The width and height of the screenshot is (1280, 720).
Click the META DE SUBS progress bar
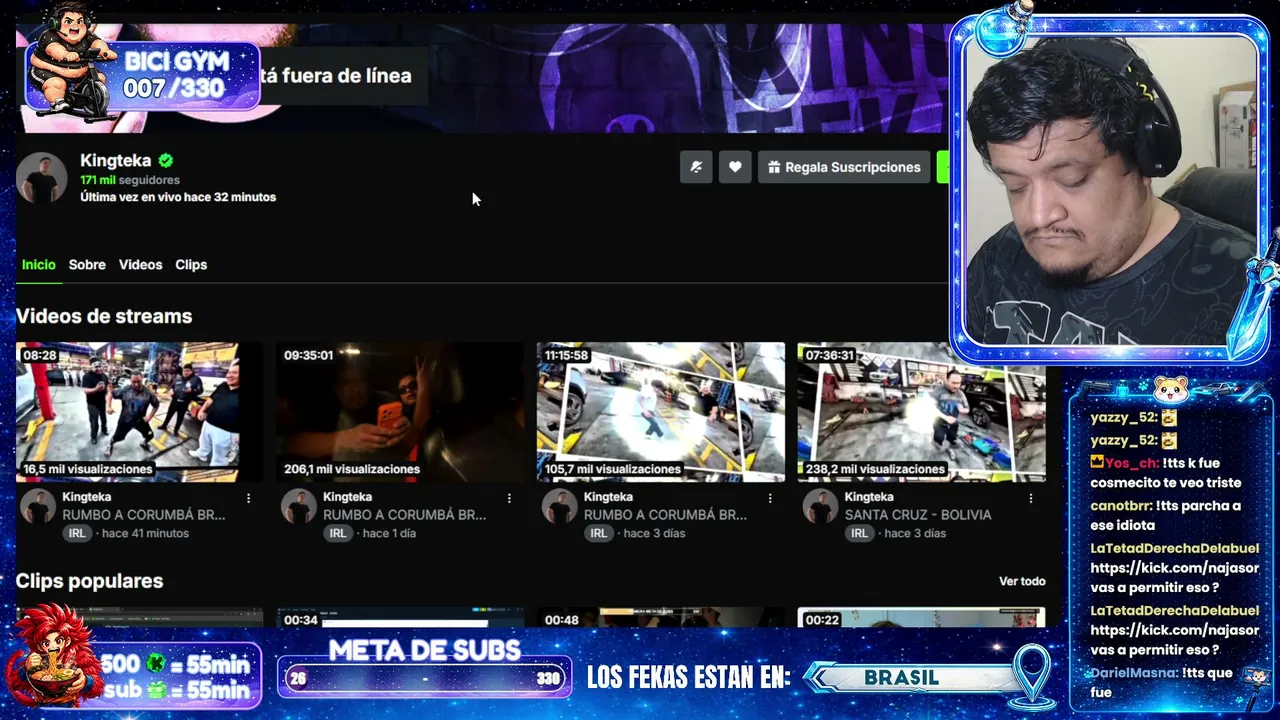click(424, 678)
